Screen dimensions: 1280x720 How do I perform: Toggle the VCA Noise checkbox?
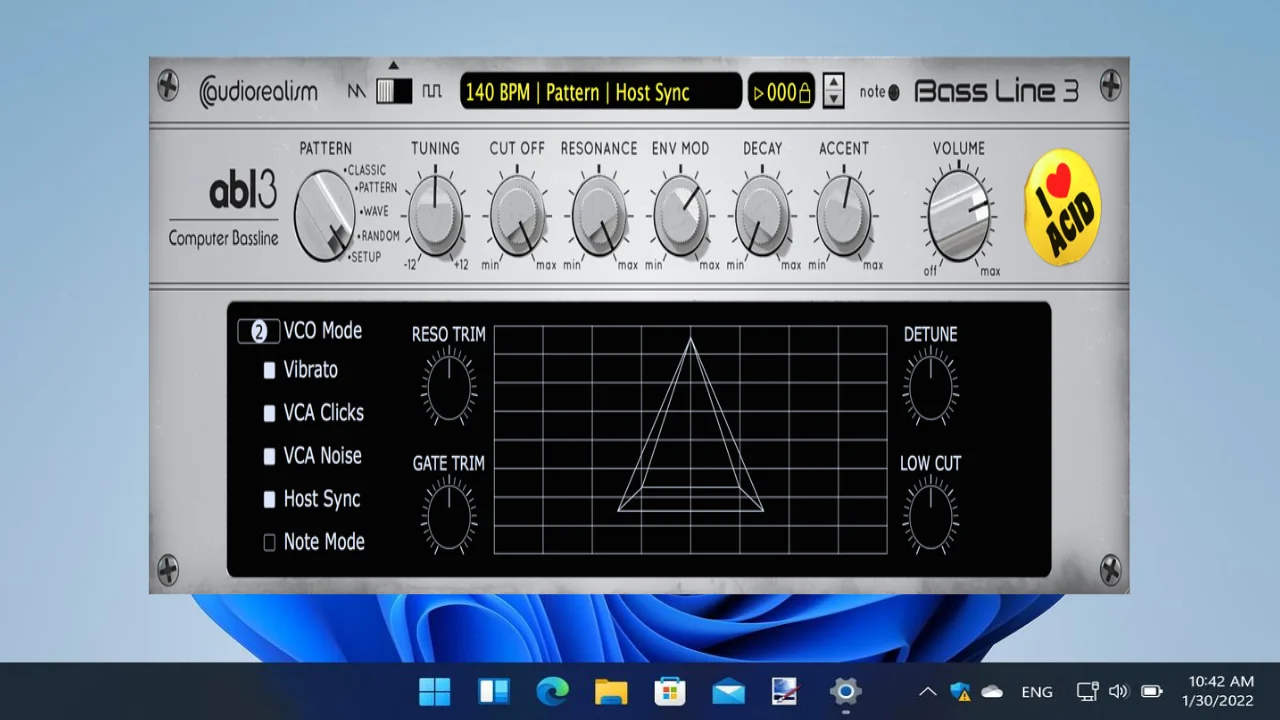pyautogui.click(x=269, y=456)
